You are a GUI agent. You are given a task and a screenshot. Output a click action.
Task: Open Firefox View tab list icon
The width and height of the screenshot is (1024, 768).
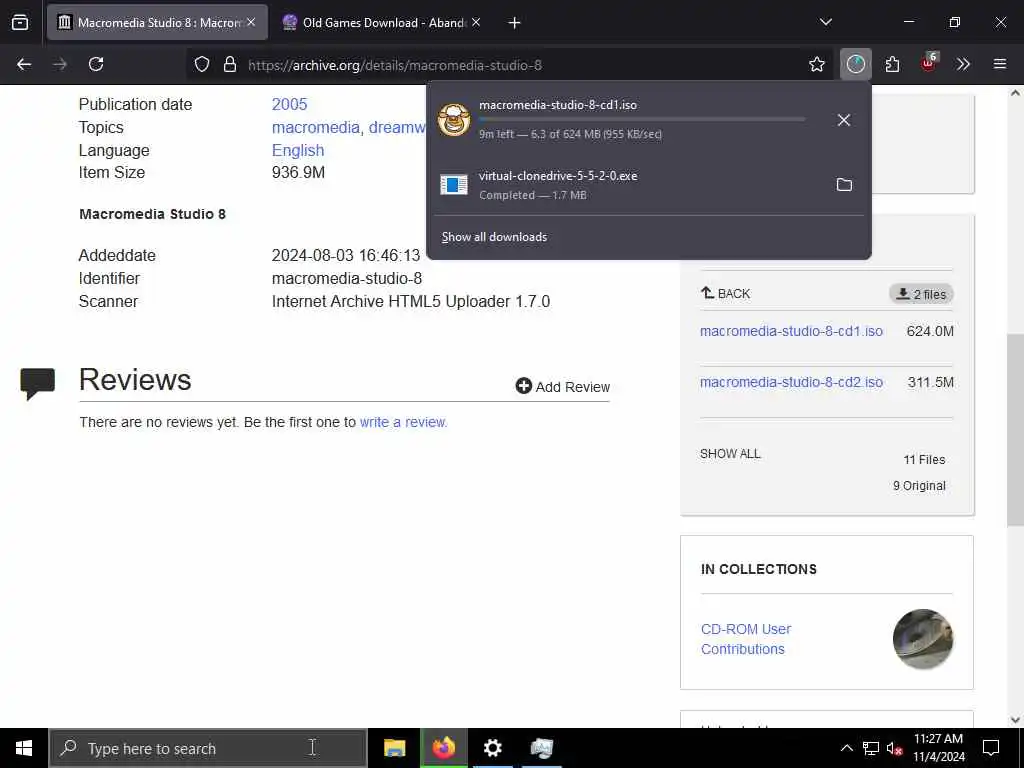[x=20, y=22]
